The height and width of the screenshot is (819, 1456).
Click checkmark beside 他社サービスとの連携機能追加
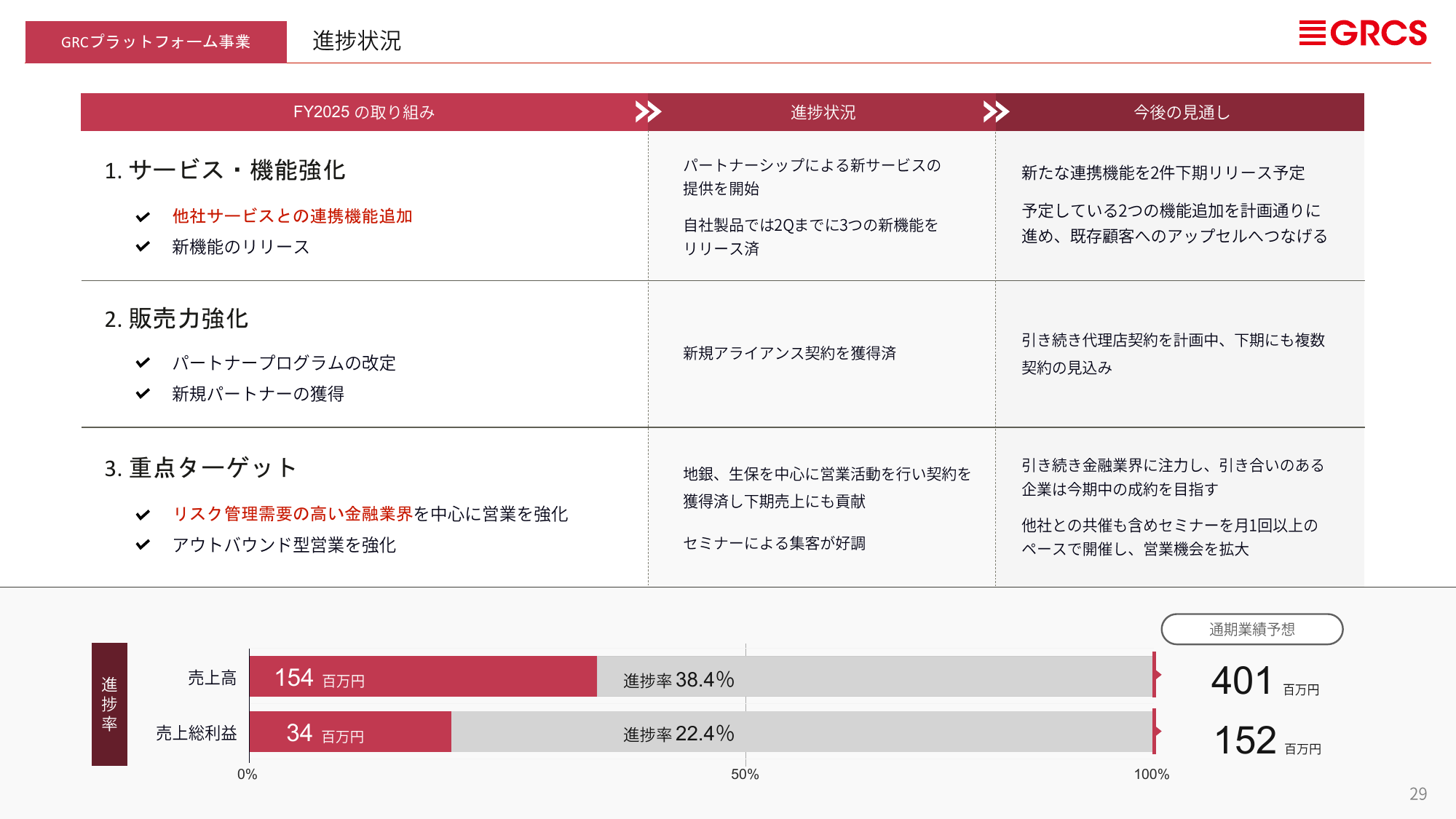[143, 217]
